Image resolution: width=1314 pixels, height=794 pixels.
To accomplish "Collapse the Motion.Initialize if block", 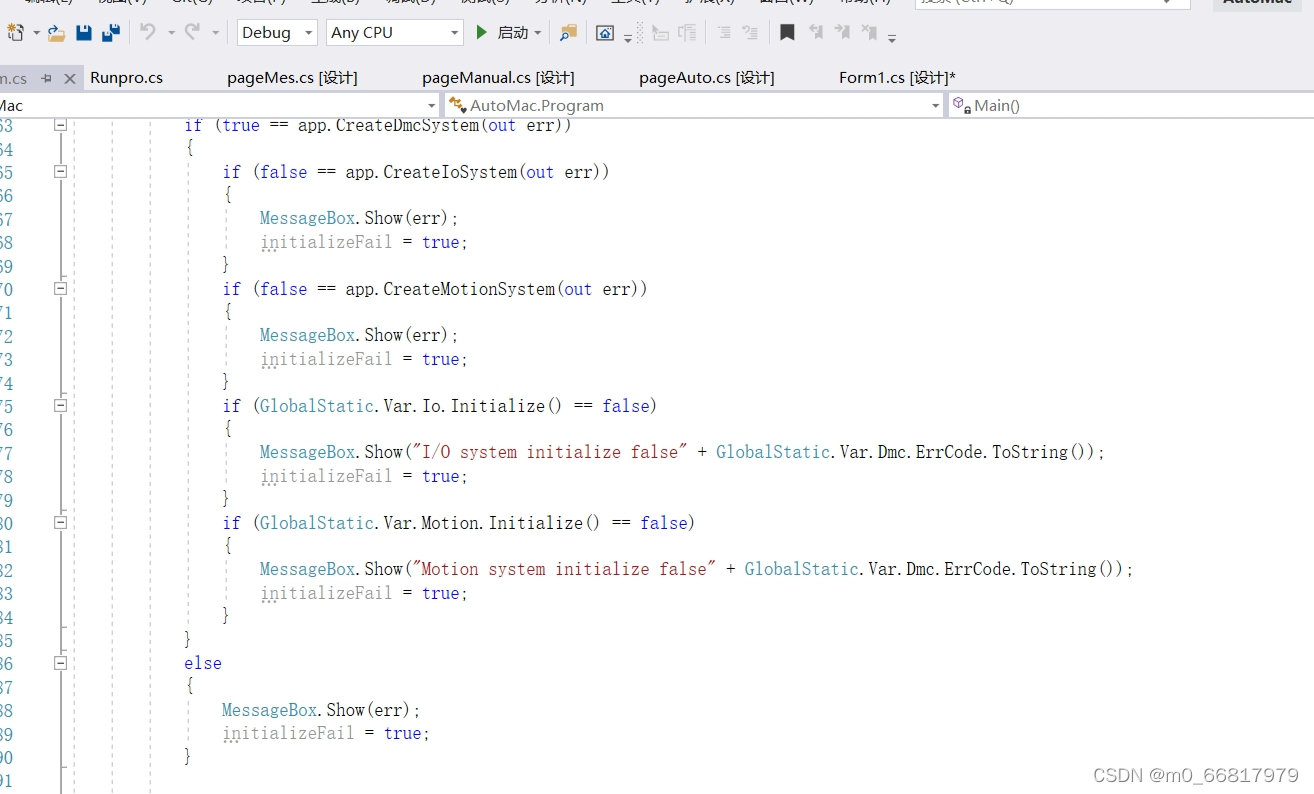I will [60, 523].
